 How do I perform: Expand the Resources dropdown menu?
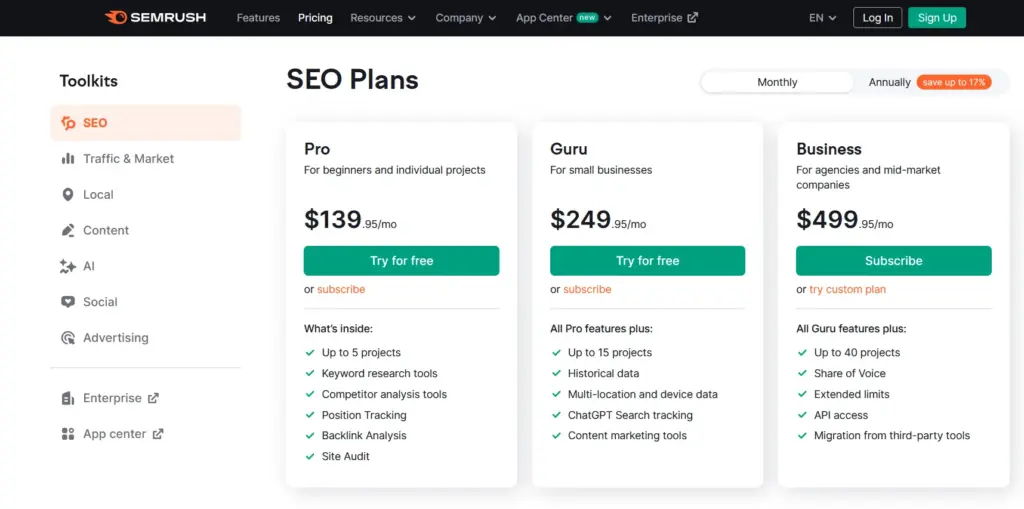pos(383,18)
